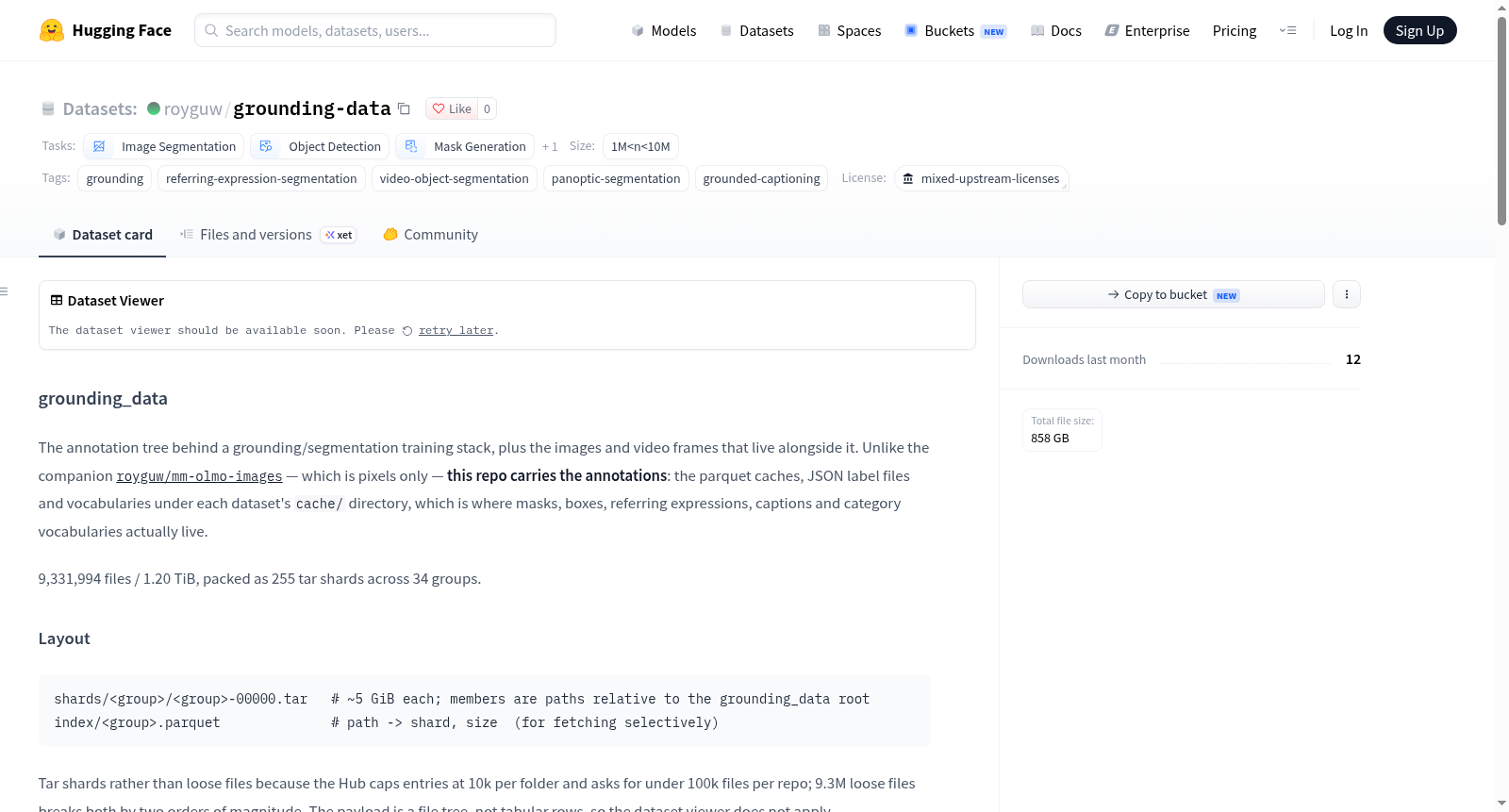Switch to Files and versions tab
1509x812 pixels.
point(268,234)
